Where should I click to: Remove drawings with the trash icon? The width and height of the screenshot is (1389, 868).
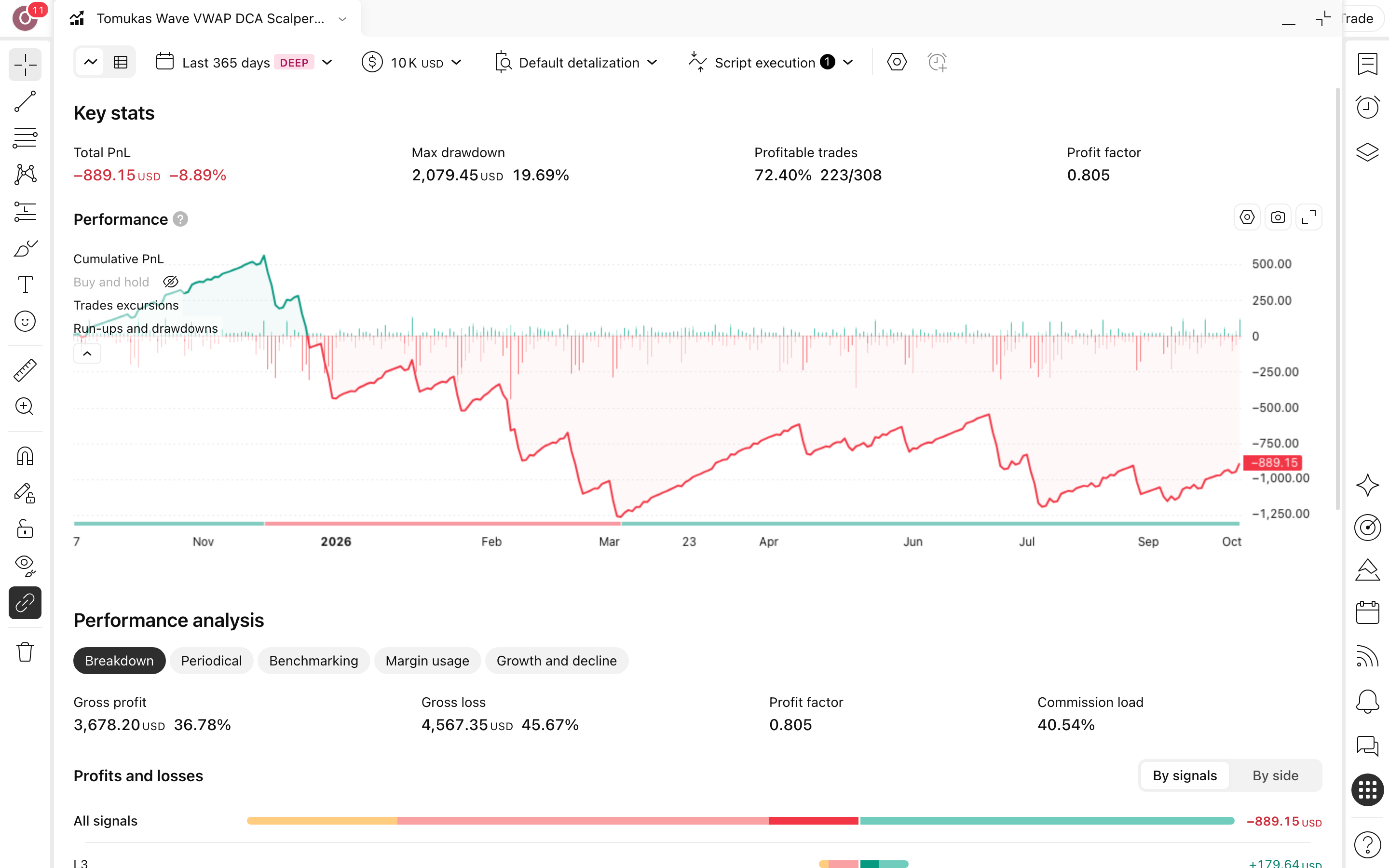point(25,652)
